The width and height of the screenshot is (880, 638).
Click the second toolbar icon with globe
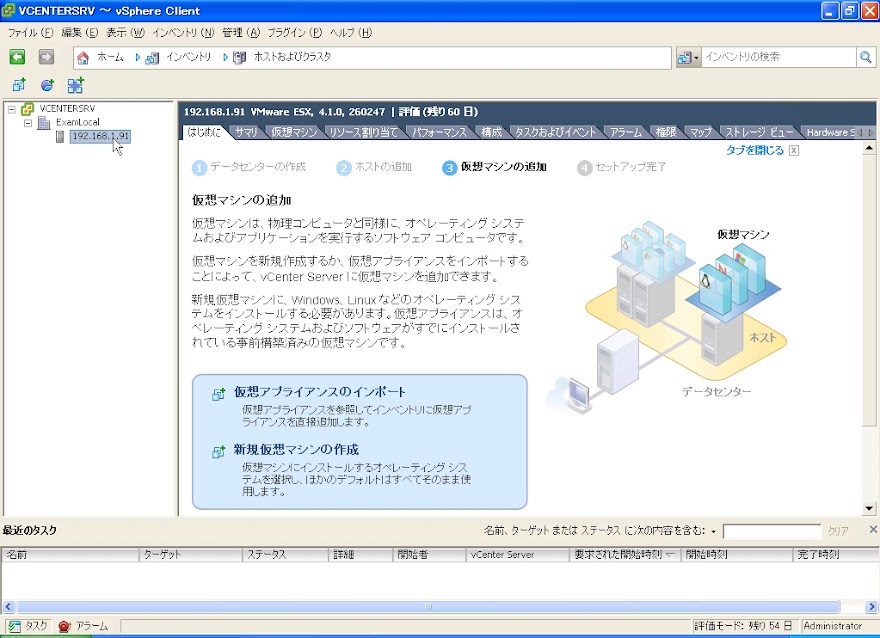tap(47, 85)
